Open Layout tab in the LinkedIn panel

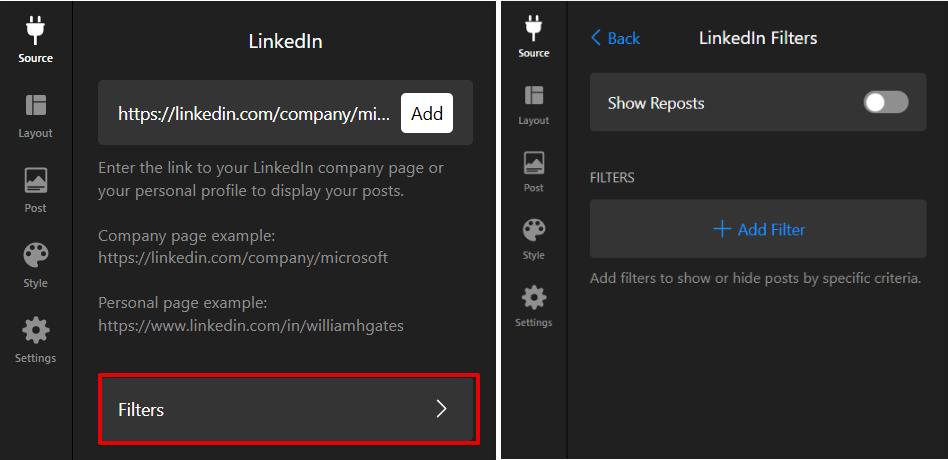(x=35, y=115)
